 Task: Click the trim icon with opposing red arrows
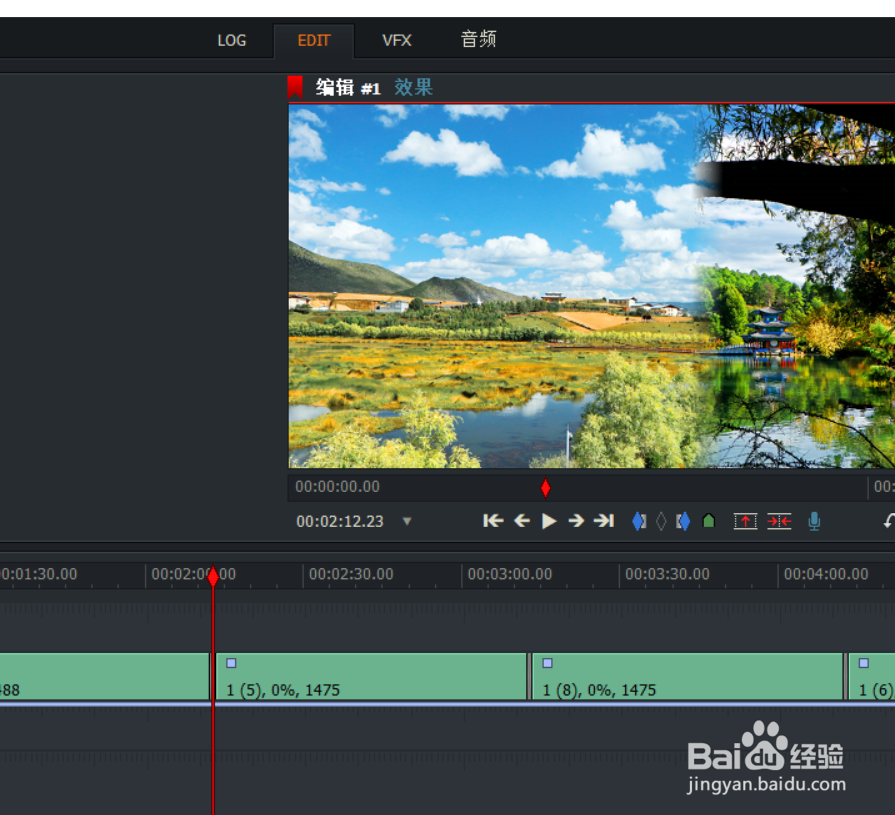pyautogui.click(x=780, y=520)
